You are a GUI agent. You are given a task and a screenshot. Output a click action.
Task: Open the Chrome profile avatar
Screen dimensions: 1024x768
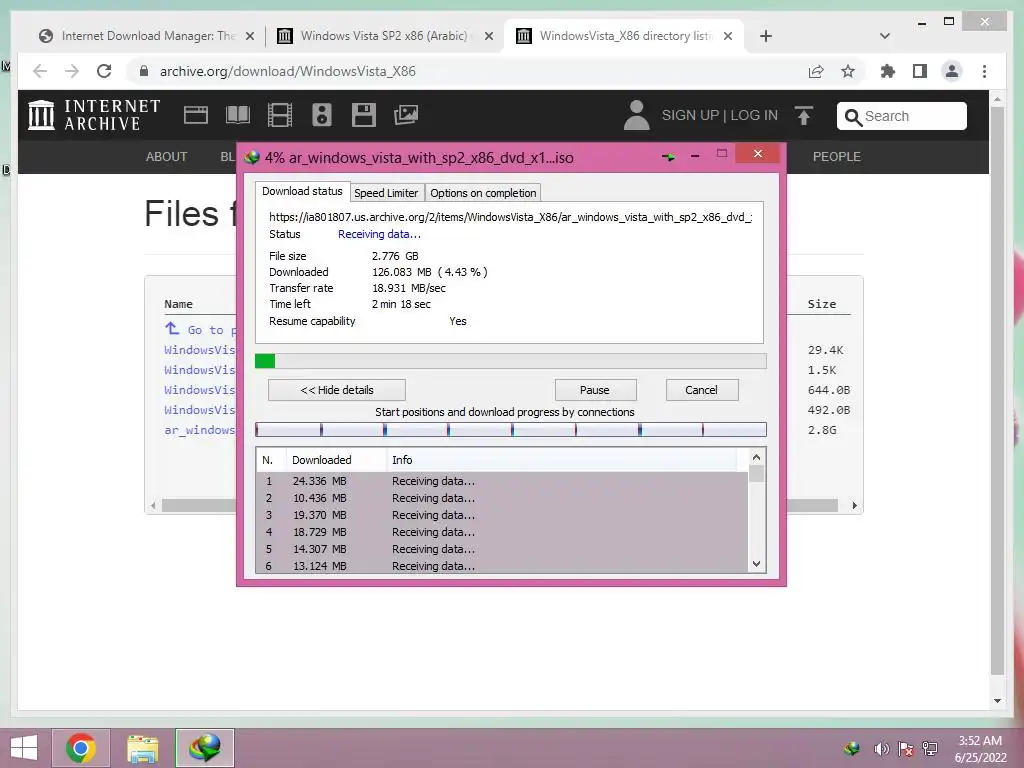[952, 71]
